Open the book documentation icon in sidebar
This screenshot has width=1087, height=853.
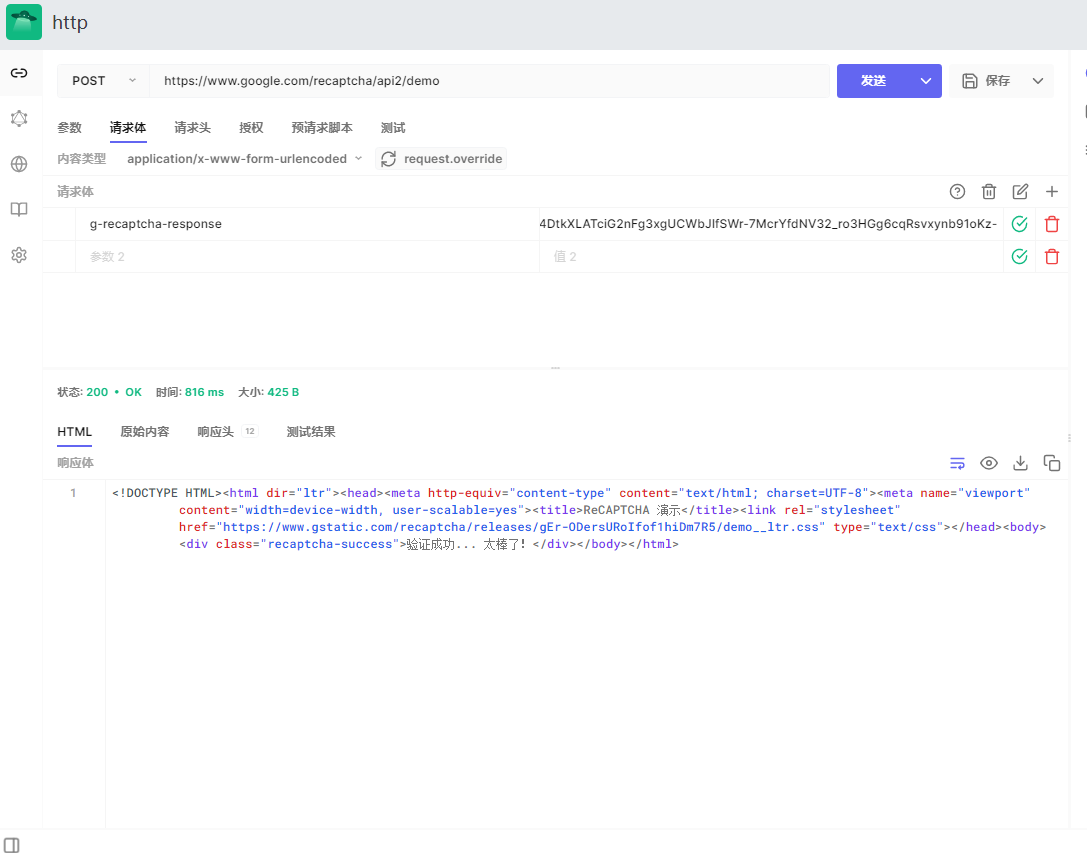click(19, 210)
